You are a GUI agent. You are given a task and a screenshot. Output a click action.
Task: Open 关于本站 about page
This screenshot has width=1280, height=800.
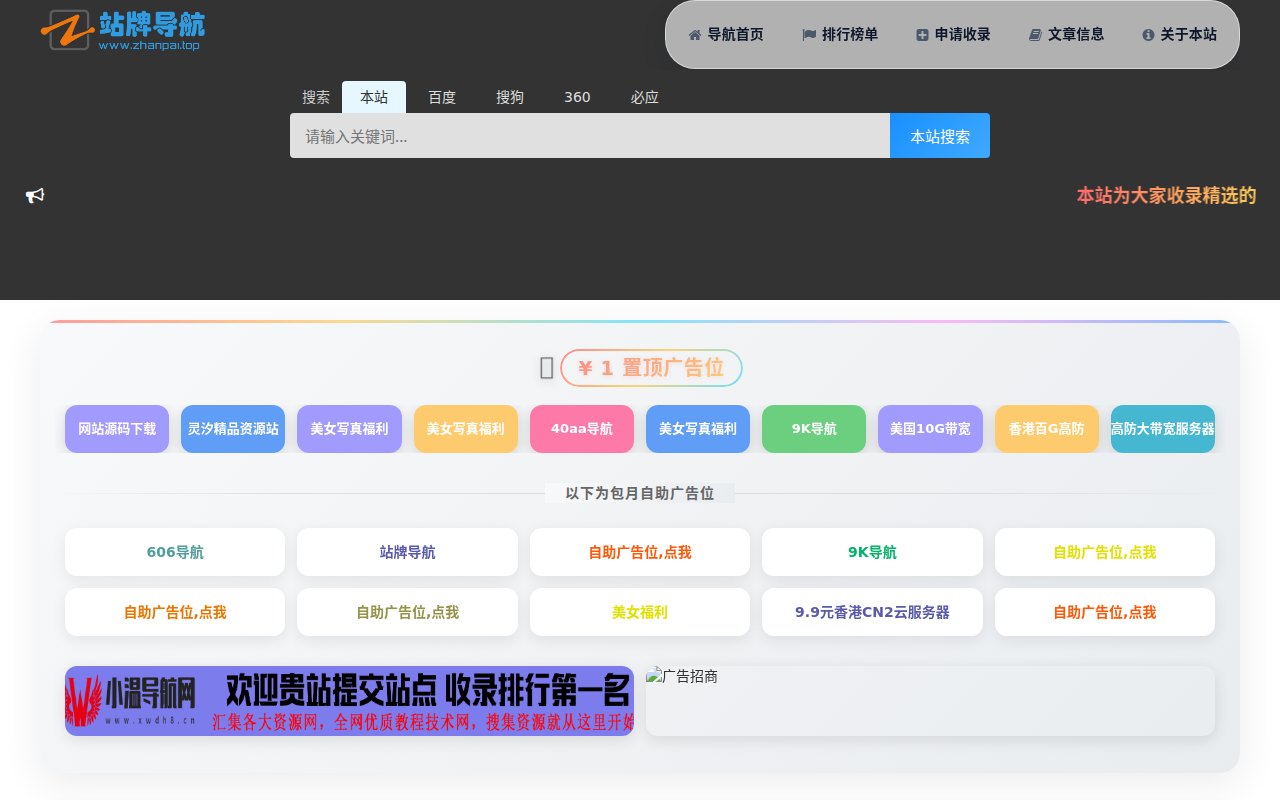tap(1180, 34)
